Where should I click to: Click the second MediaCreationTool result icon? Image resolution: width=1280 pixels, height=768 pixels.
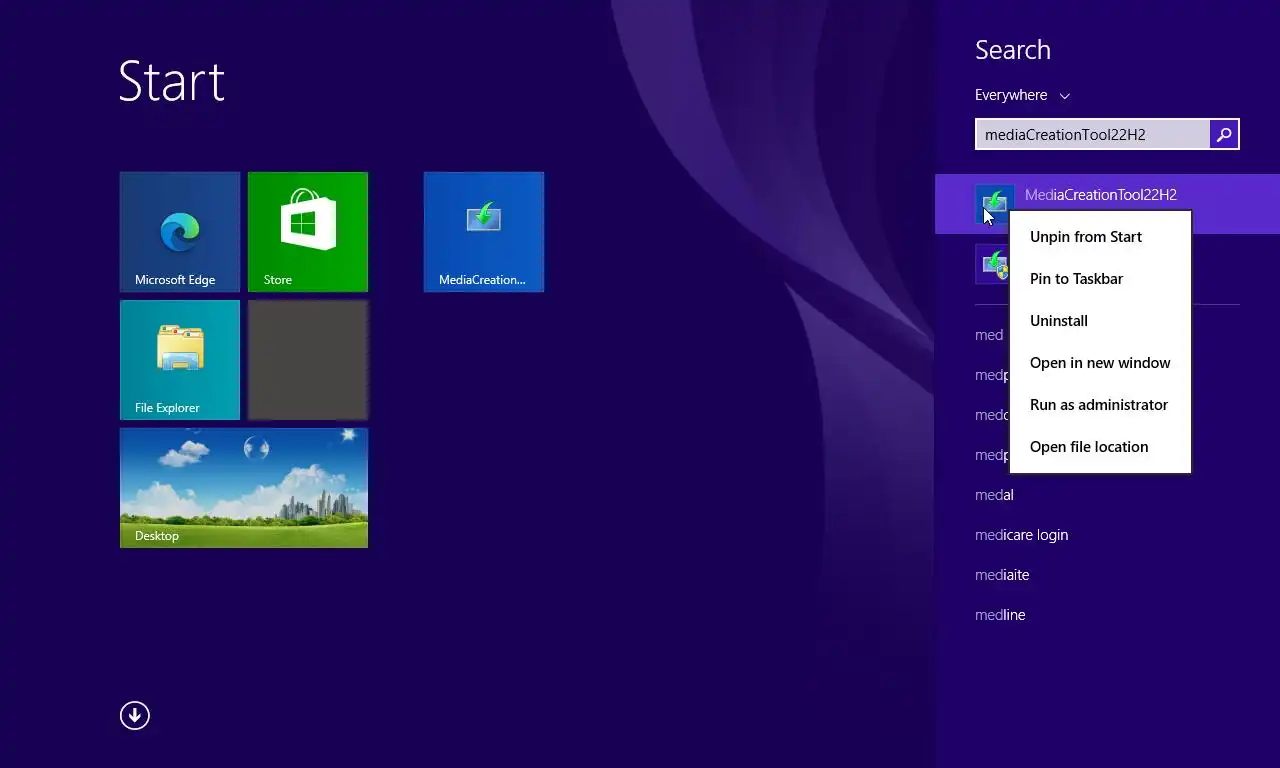(x=993, y=264)
